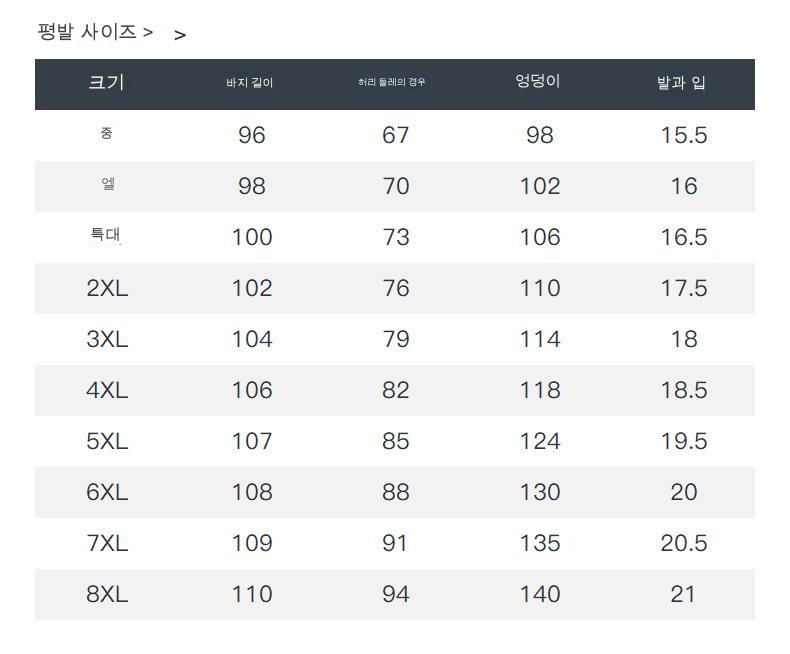Viewport: 790px width, 654px height.
Task: Click the '중' size row label
Action: click(x=107, y=133)
